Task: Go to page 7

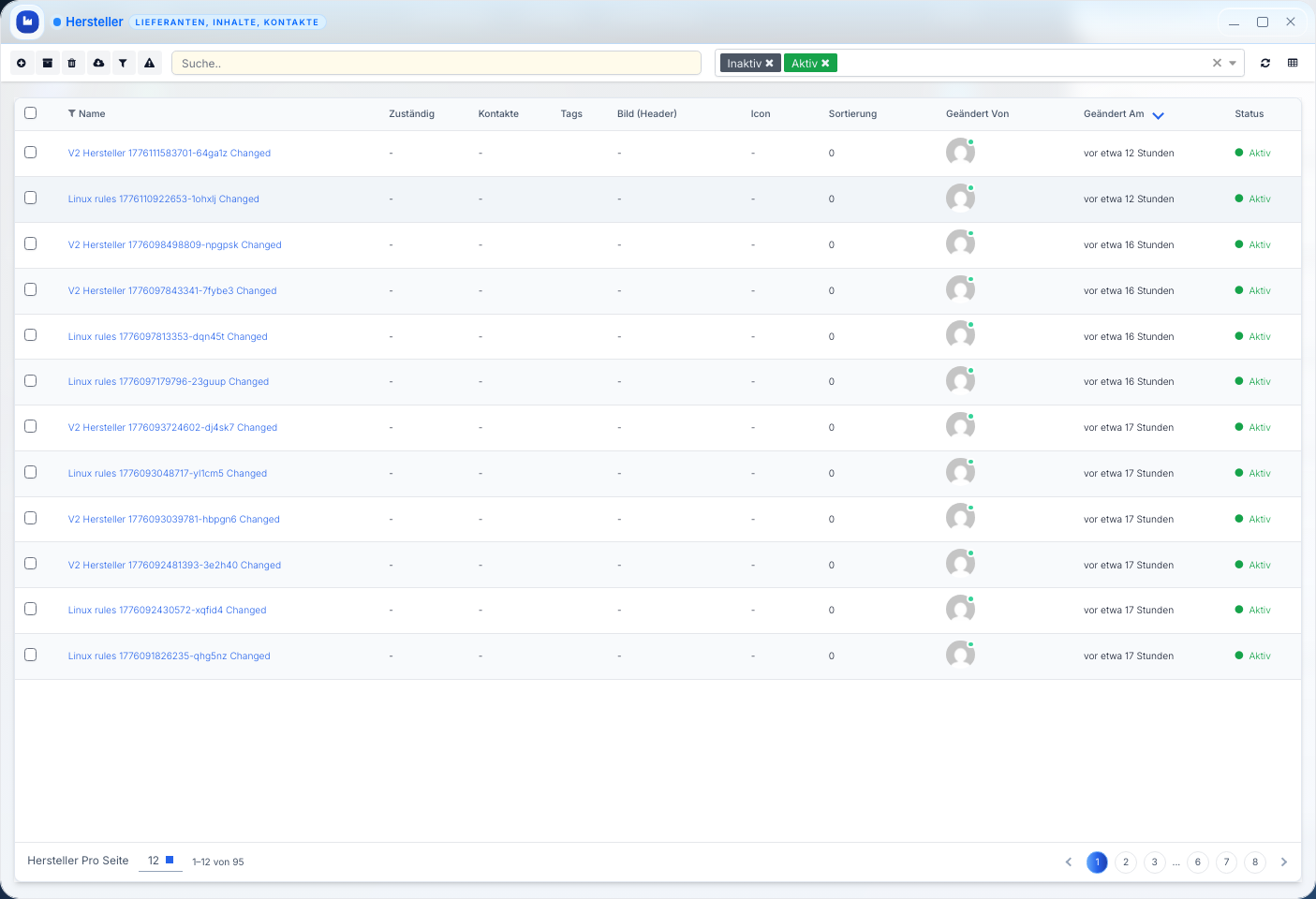Action: point(1226,862)
